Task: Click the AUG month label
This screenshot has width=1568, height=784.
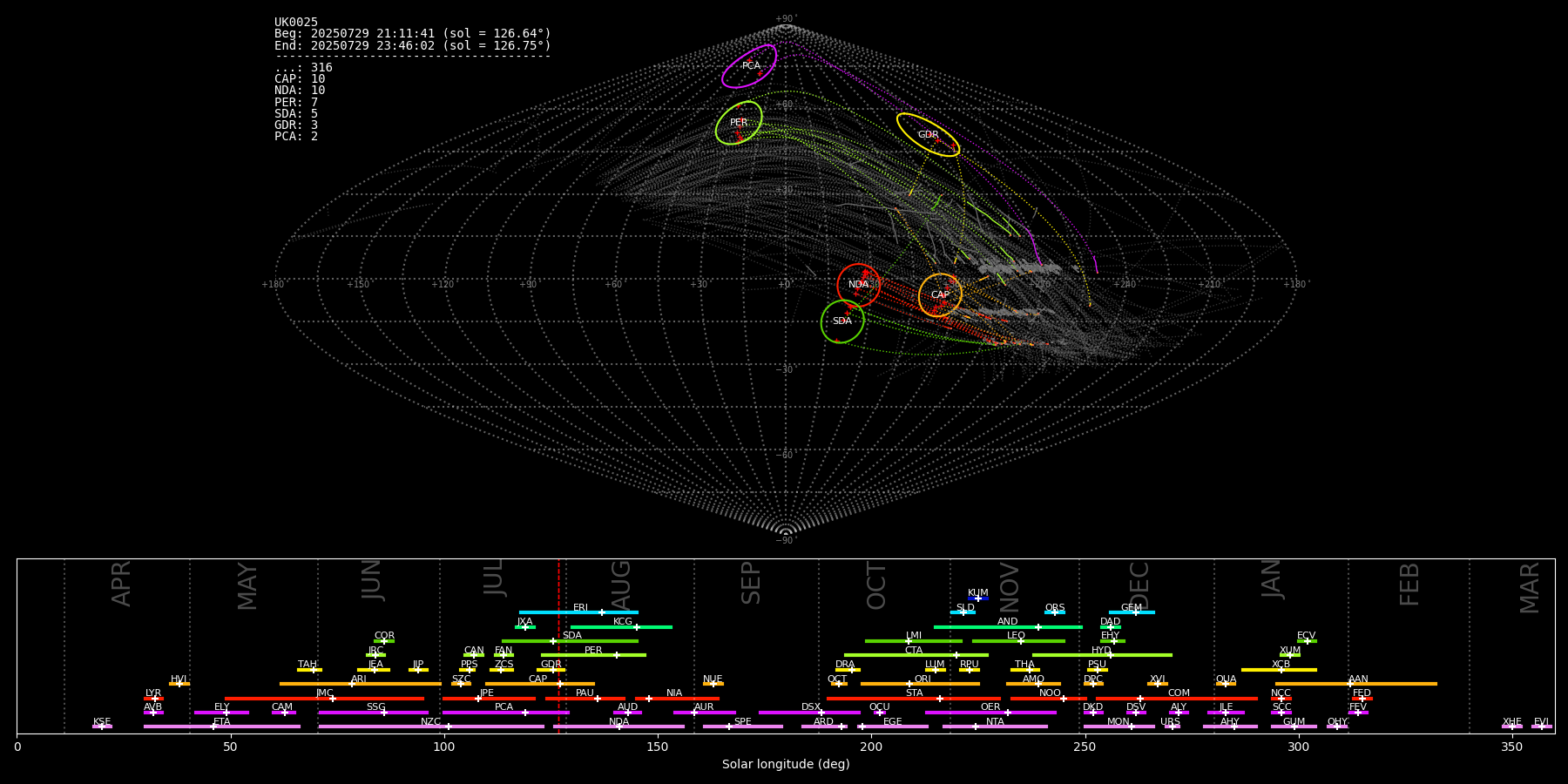Action: click(x=621, y=584)
